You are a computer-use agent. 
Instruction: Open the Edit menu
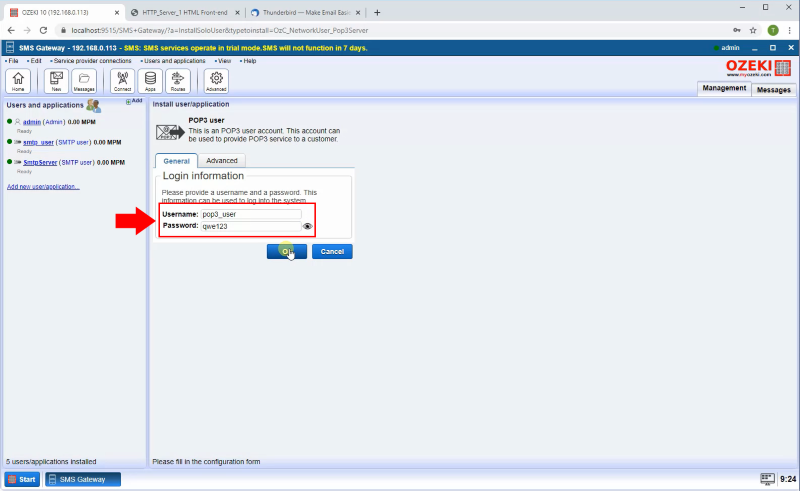(x=35, y=61)
